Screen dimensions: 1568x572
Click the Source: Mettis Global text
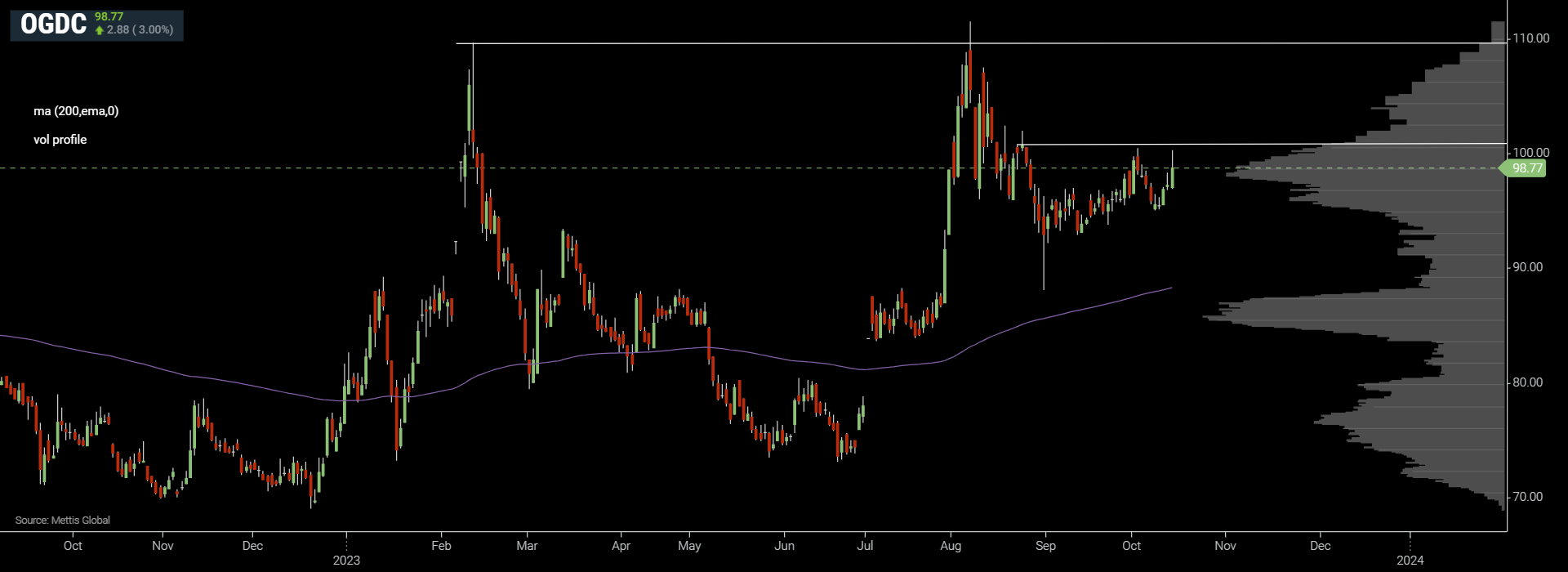click(x=62, y=521)
